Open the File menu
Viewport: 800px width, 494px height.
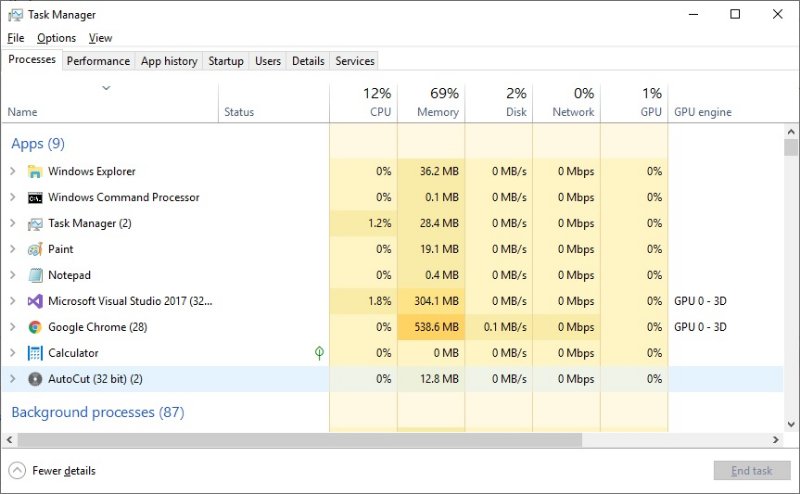(x=16, y=38)
